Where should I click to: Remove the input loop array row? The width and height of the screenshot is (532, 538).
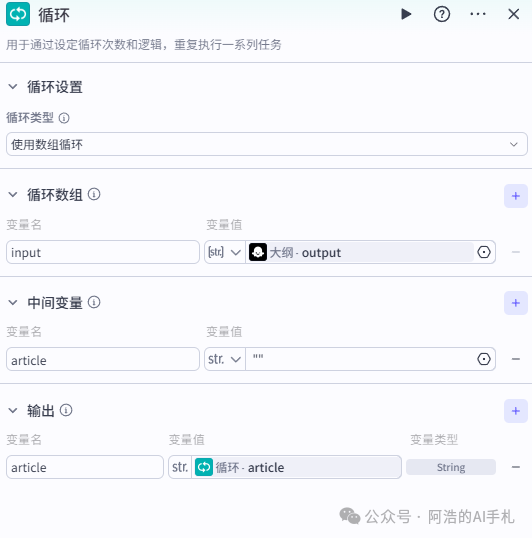click(516, 252)
